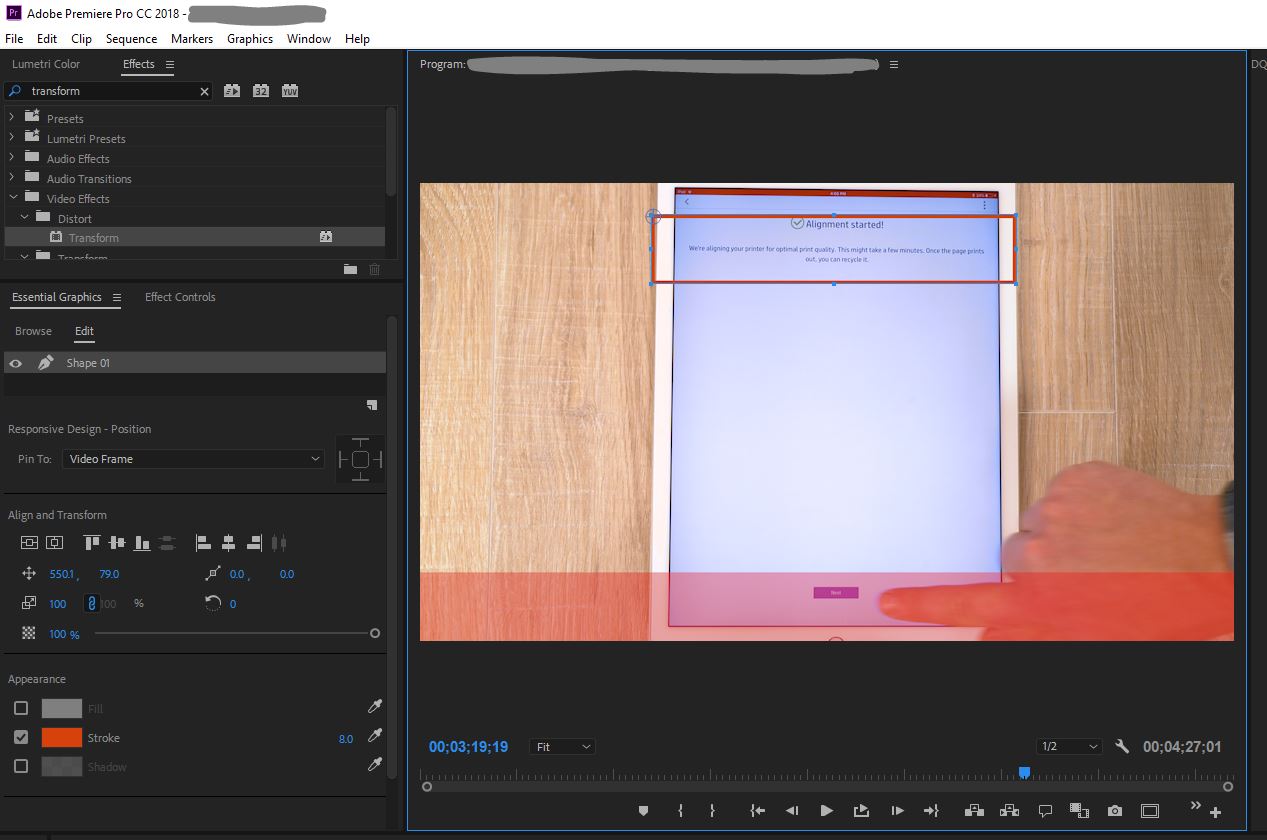Open the Pin To dropdown showing Video Frame
Image resolution: width=1267 pixels, height=840 pixels.
point(193,459)
